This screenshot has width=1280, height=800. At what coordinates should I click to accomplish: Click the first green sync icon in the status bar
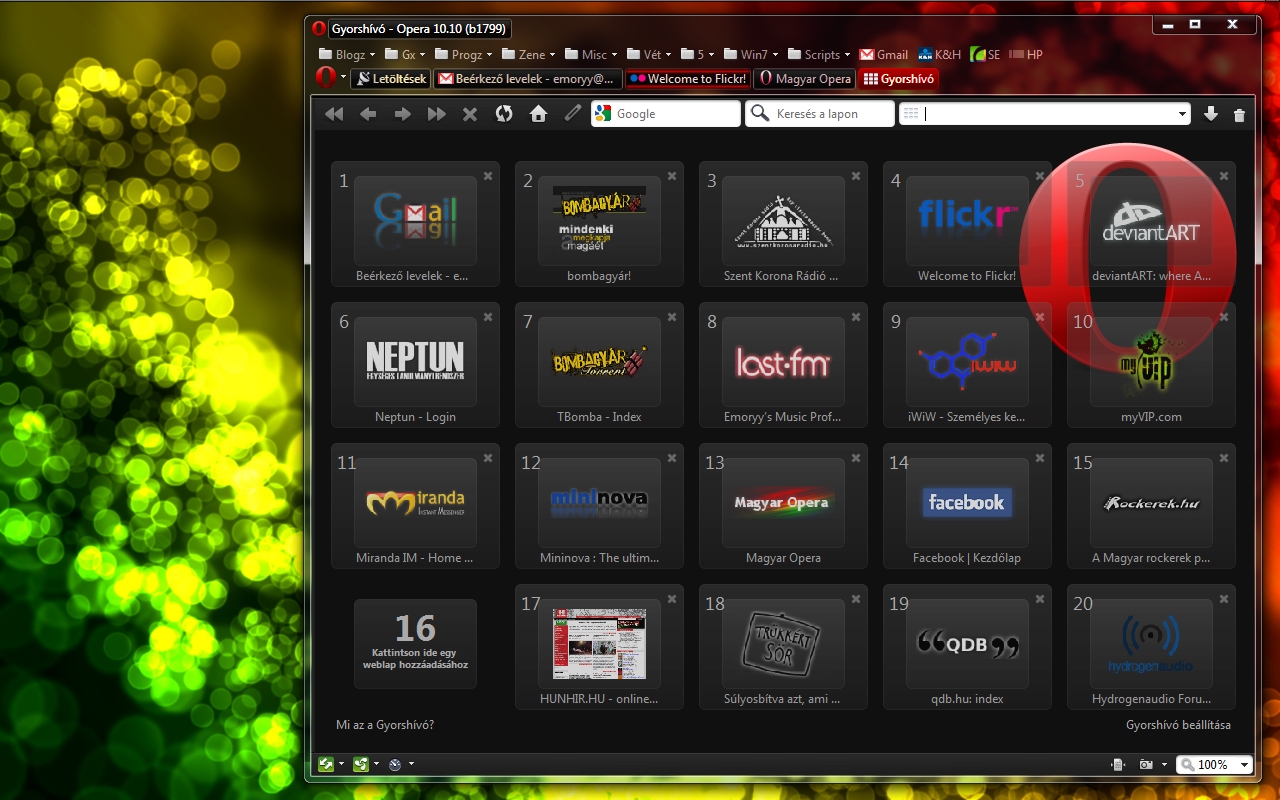(x=326, y=764)
